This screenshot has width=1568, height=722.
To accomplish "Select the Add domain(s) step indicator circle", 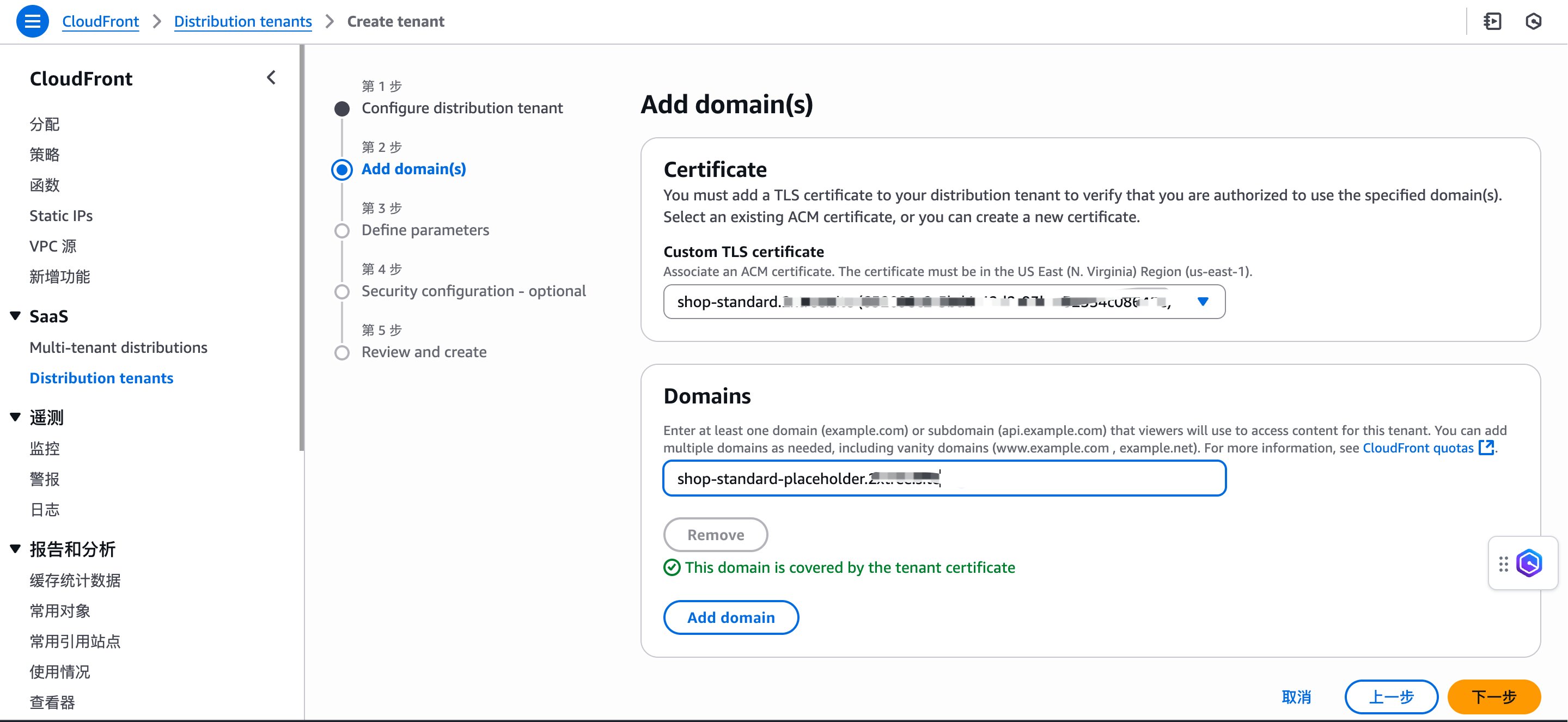I will [x=342, y=169].
